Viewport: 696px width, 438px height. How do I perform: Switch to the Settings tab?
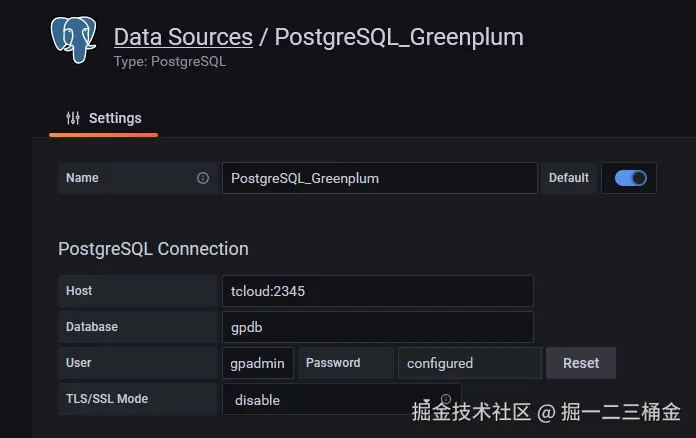click(x=103, y=118)
